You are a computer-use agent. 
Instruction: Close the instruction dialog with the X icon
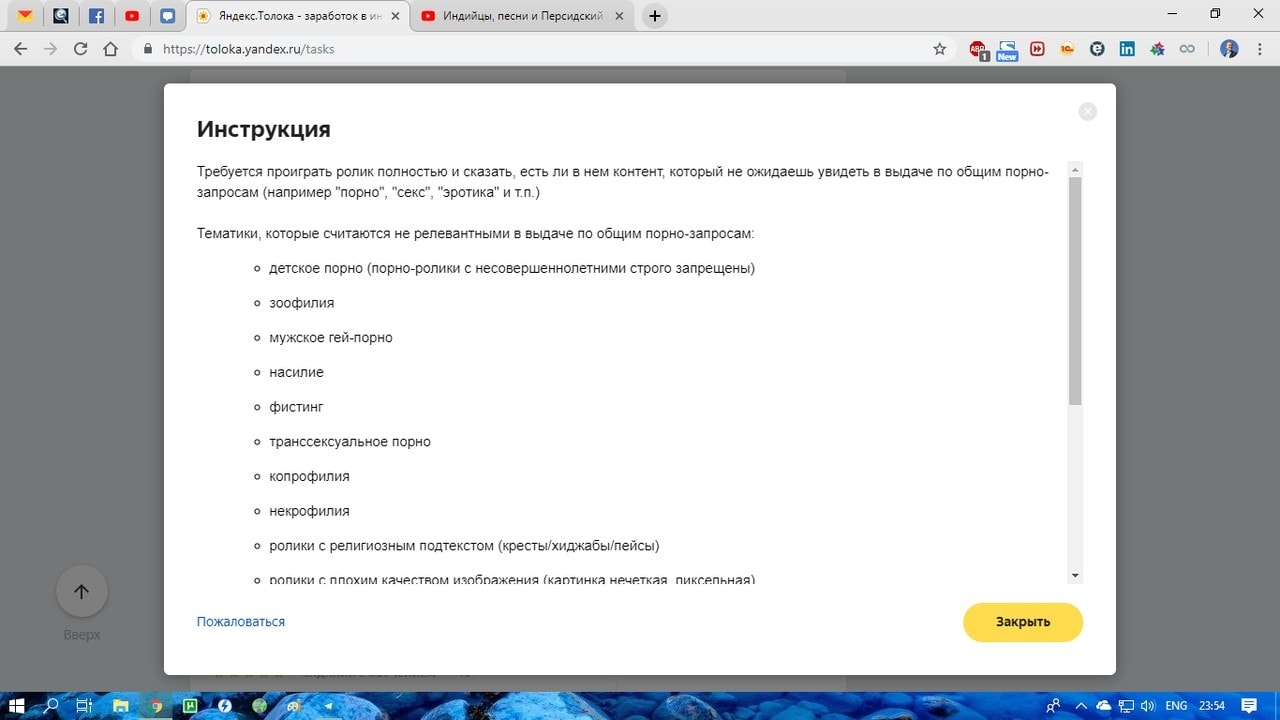tap(1088, 112)
